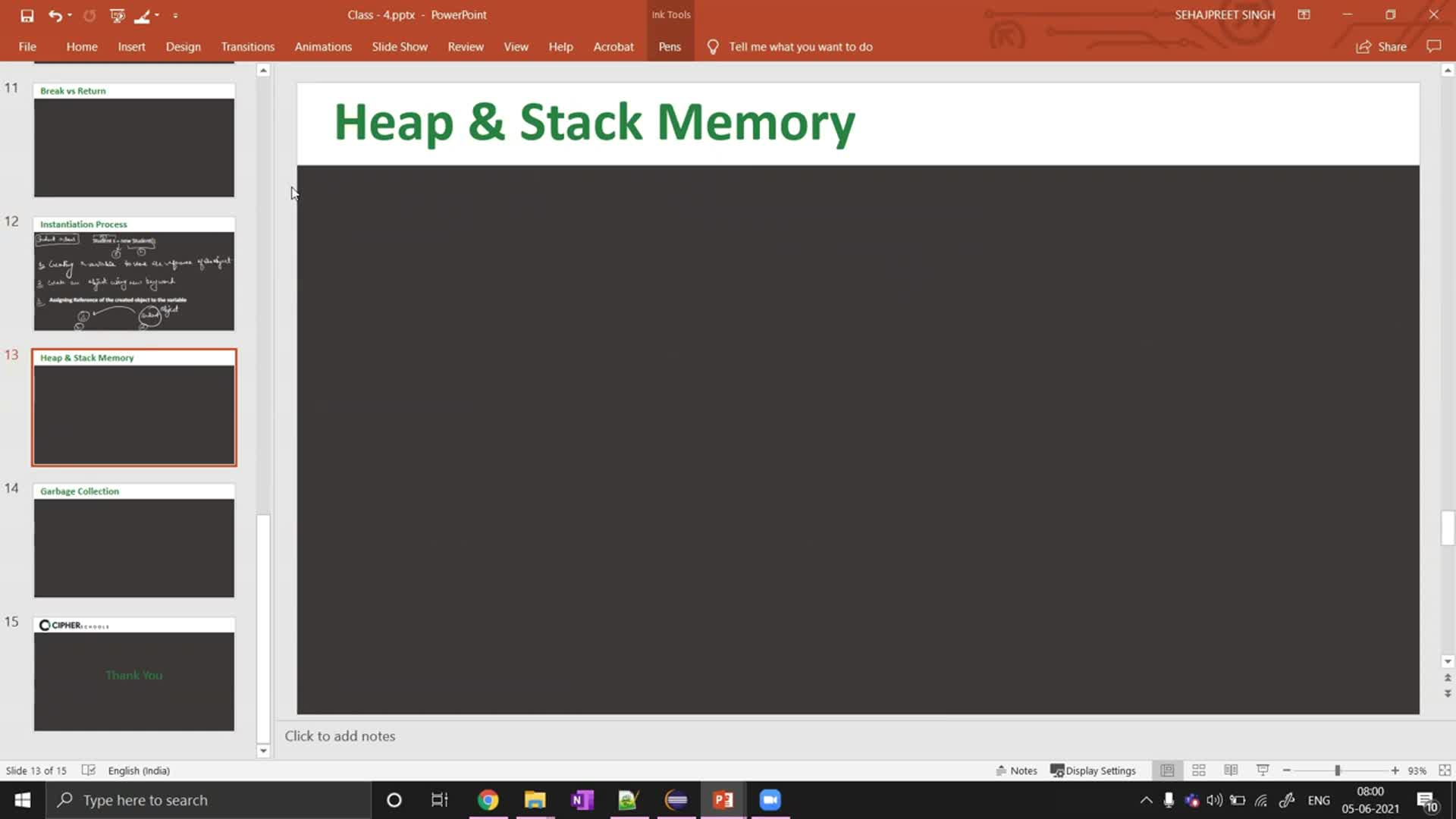Start Slide Show from the status bar icon
Screen dimensions: 1456x819
1262,770
